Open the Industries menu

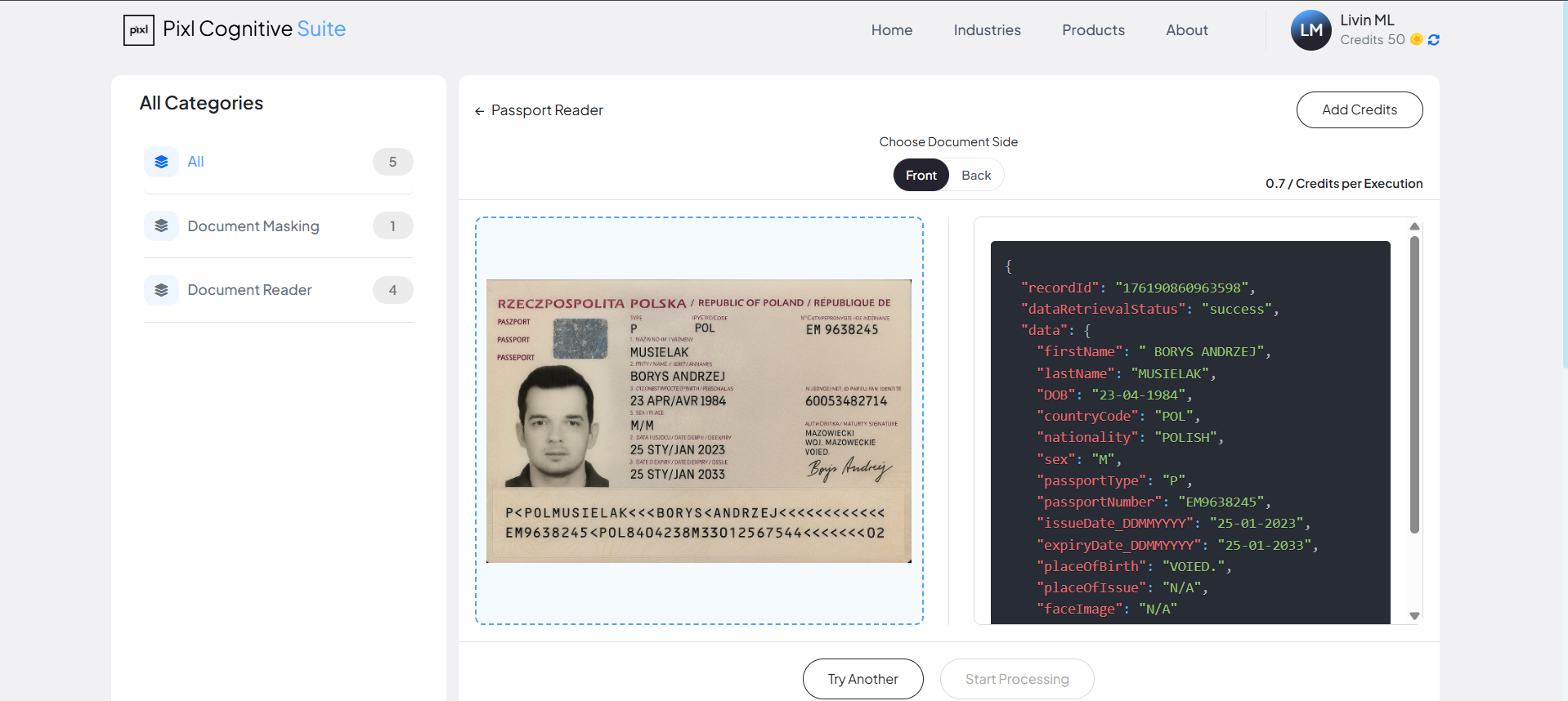[987, 30]
